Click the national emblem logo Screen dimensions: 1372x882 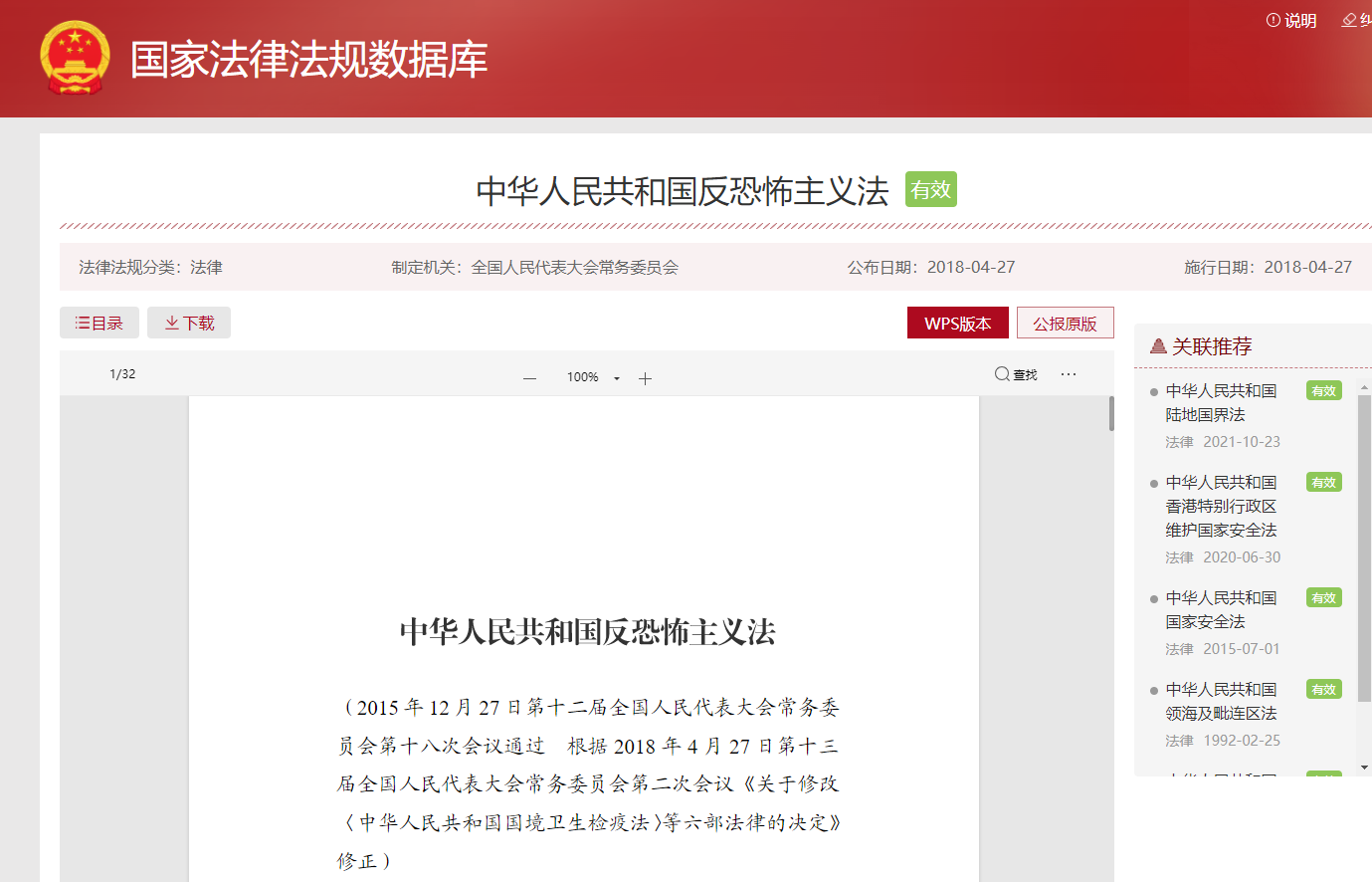click(75, 58)
